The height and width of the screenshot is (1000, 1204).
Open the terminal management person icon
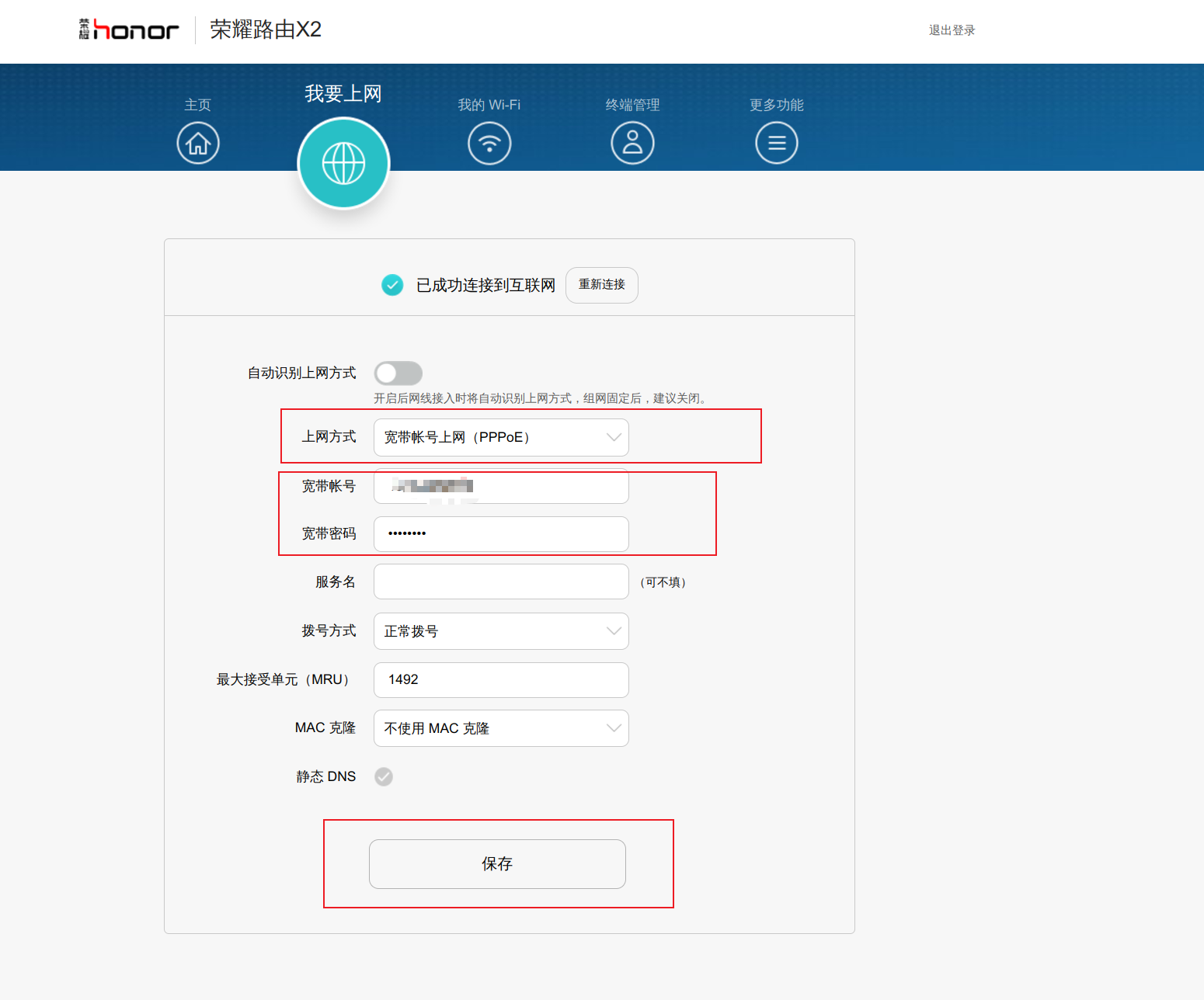632,144
